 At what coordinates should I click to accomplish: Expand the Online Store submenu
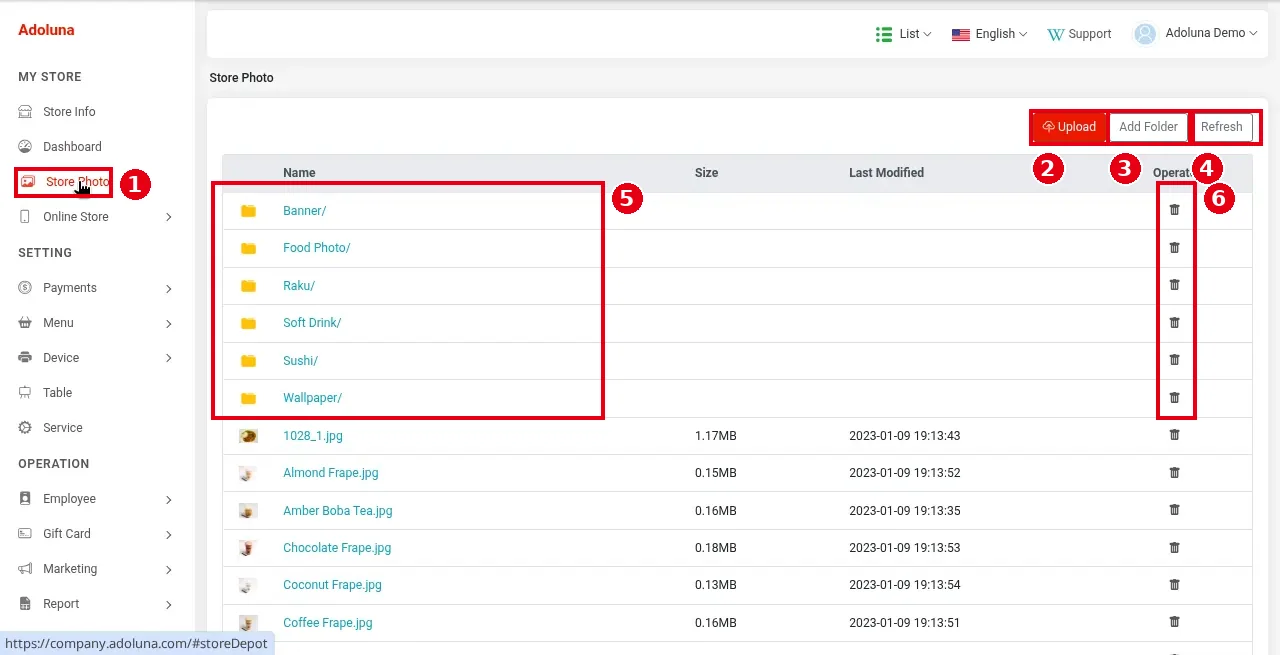pos(168,217)
